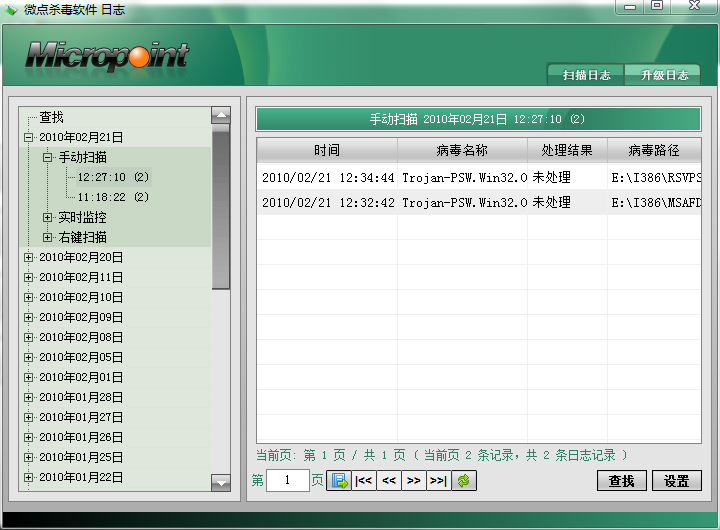This screenshot has height=530, width=720.
Task: Click path cell E:\I386\RSVPS
Action: (x=656, y=177)
